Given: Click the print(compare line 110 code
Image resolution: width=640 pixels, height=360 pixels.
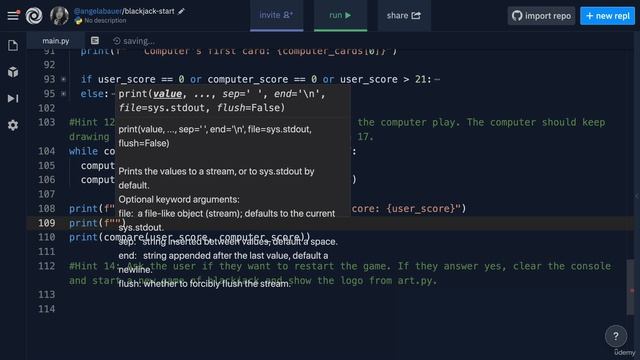Looking at the screenshot, I should click(189, 237).
